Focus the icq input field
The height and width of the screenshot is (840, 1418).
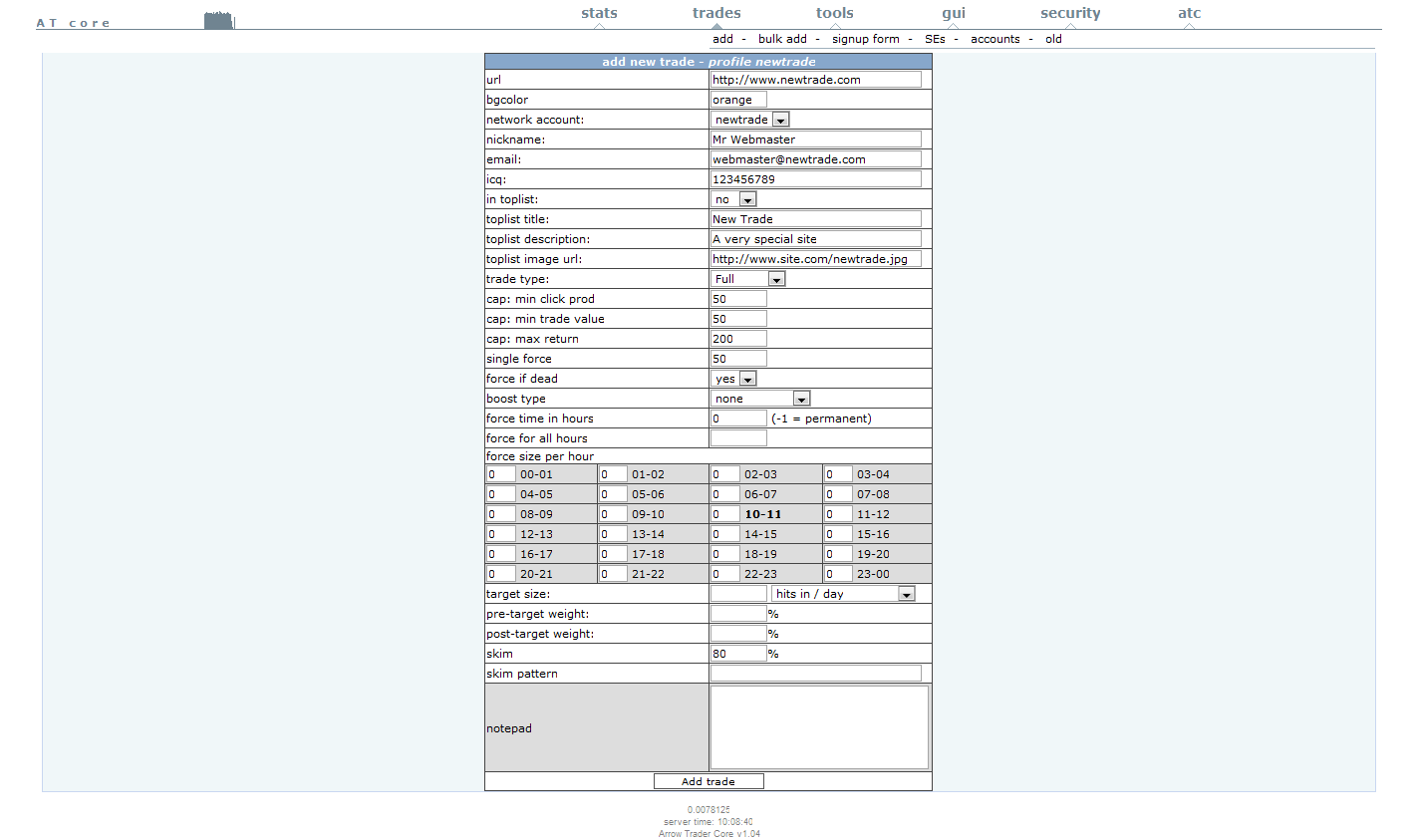(815, 179)
